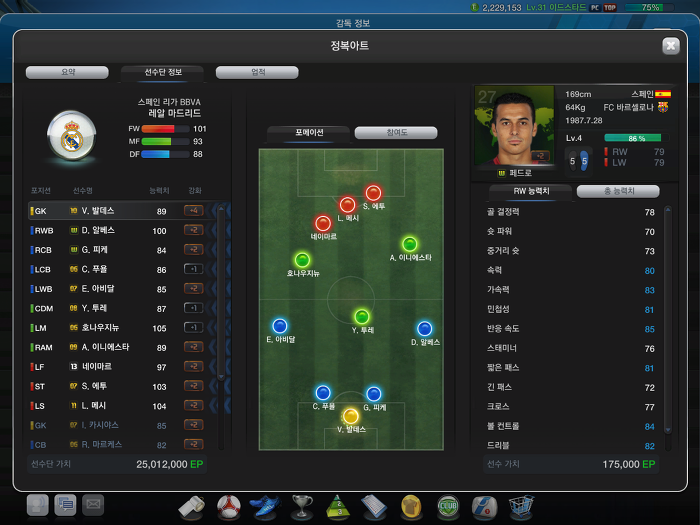Click the scroll down arrow of stats list
The height and width of the screenshot is (525, 700).
point(668,430)
